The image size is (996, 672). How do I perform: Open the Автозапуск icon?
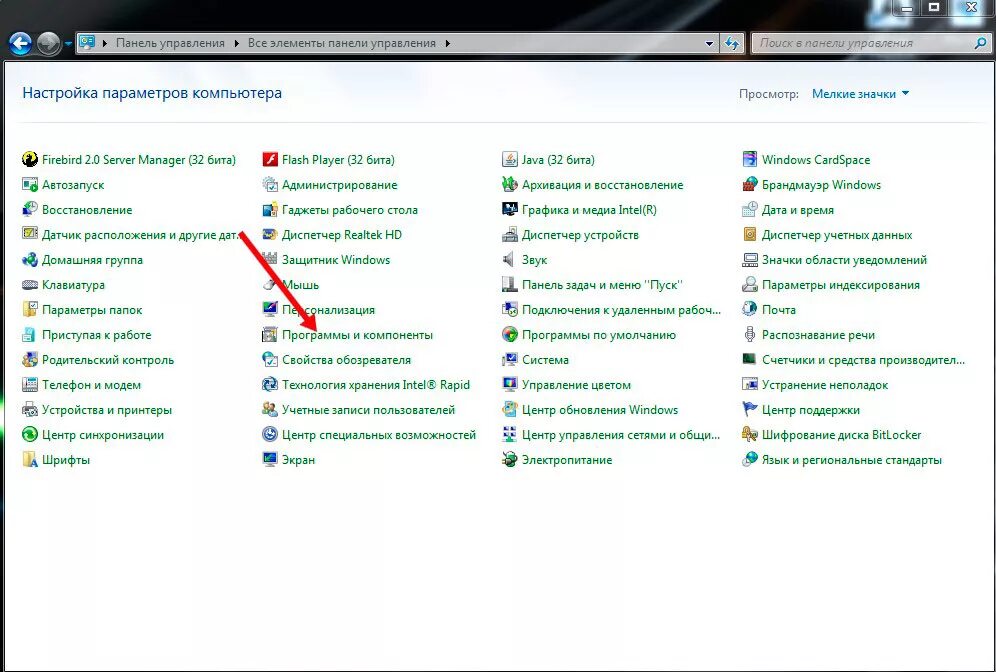click(30, 185)
